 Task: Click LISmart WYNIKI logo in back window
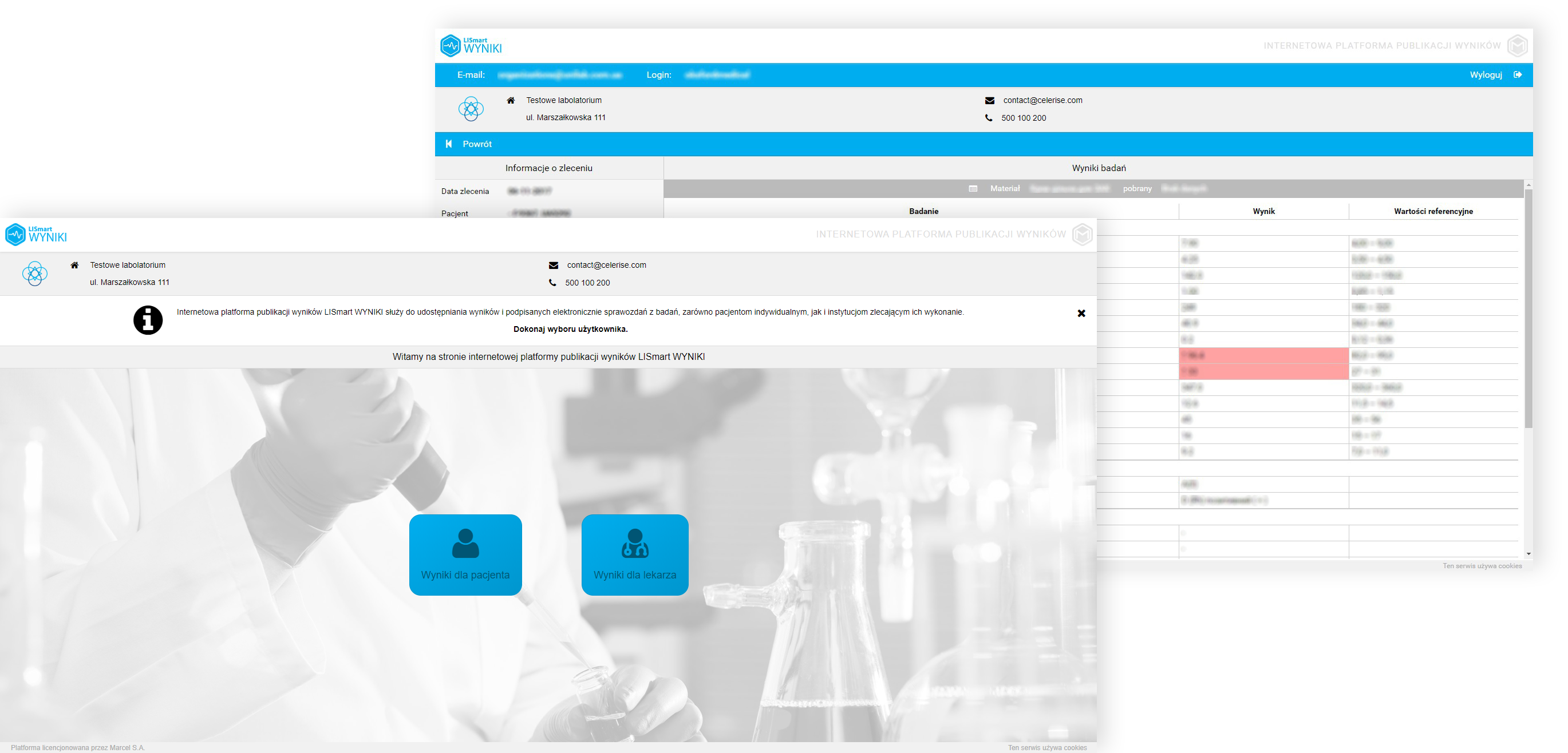coord(471,46)
